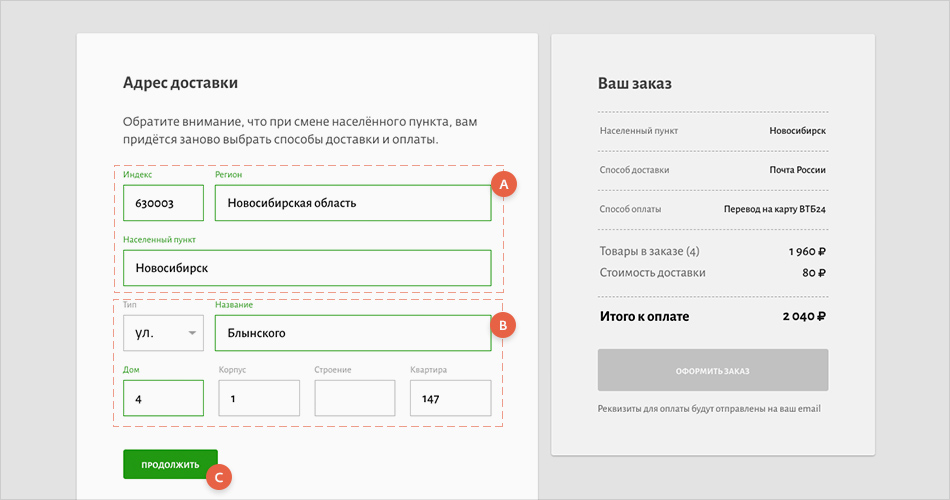The height and width of the screenshot is (500, 950).
Task: Click the 1 960 ₽ goods price
Action: tap(807, 252)
